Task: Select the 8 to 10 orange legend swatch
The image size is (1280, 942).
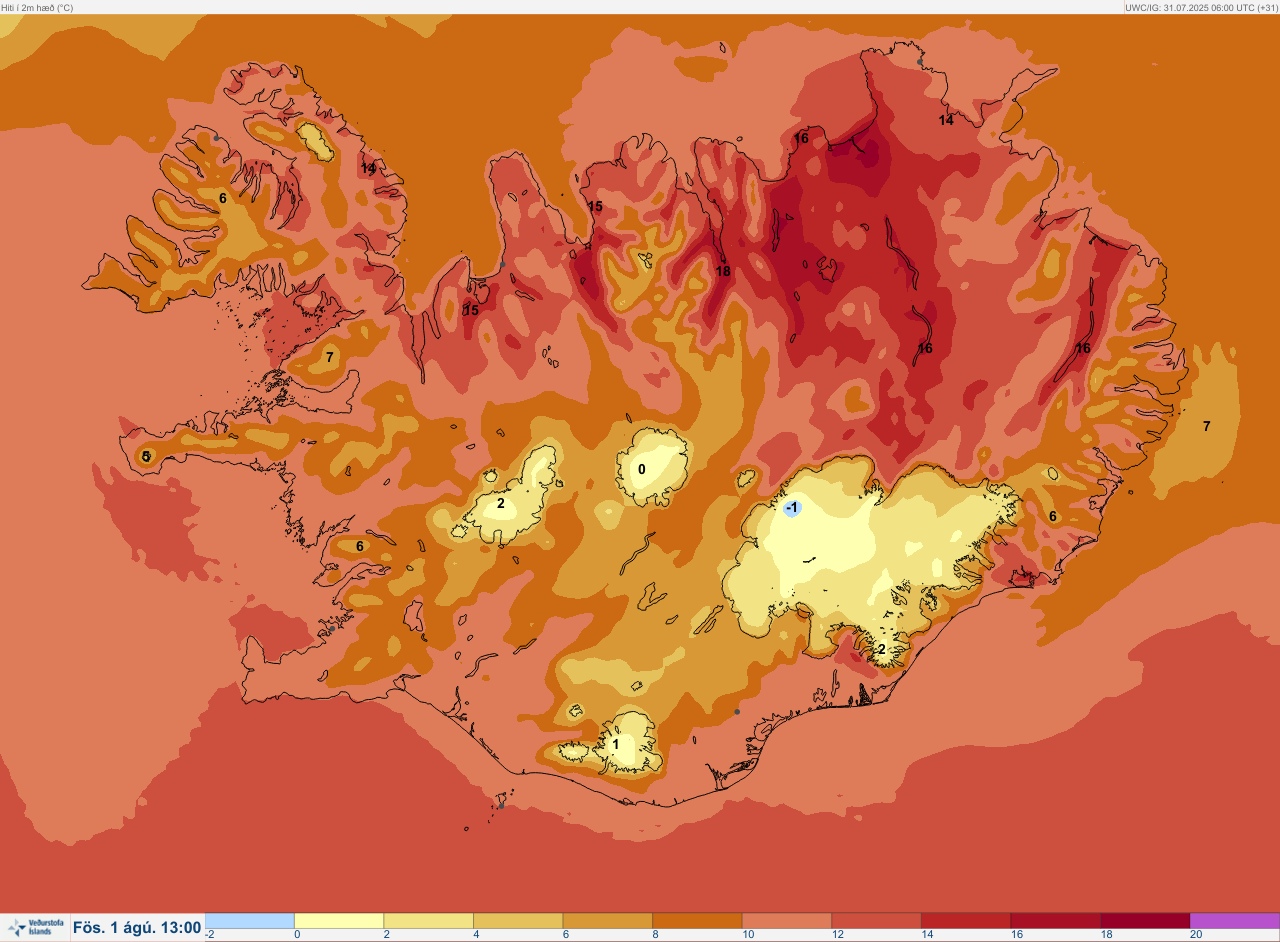Action: pos(697,921)
